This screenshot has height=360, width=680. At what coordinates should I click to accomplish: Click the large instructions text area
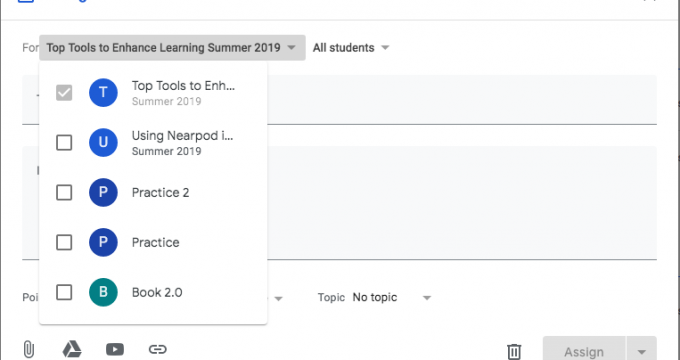(462, 203)
